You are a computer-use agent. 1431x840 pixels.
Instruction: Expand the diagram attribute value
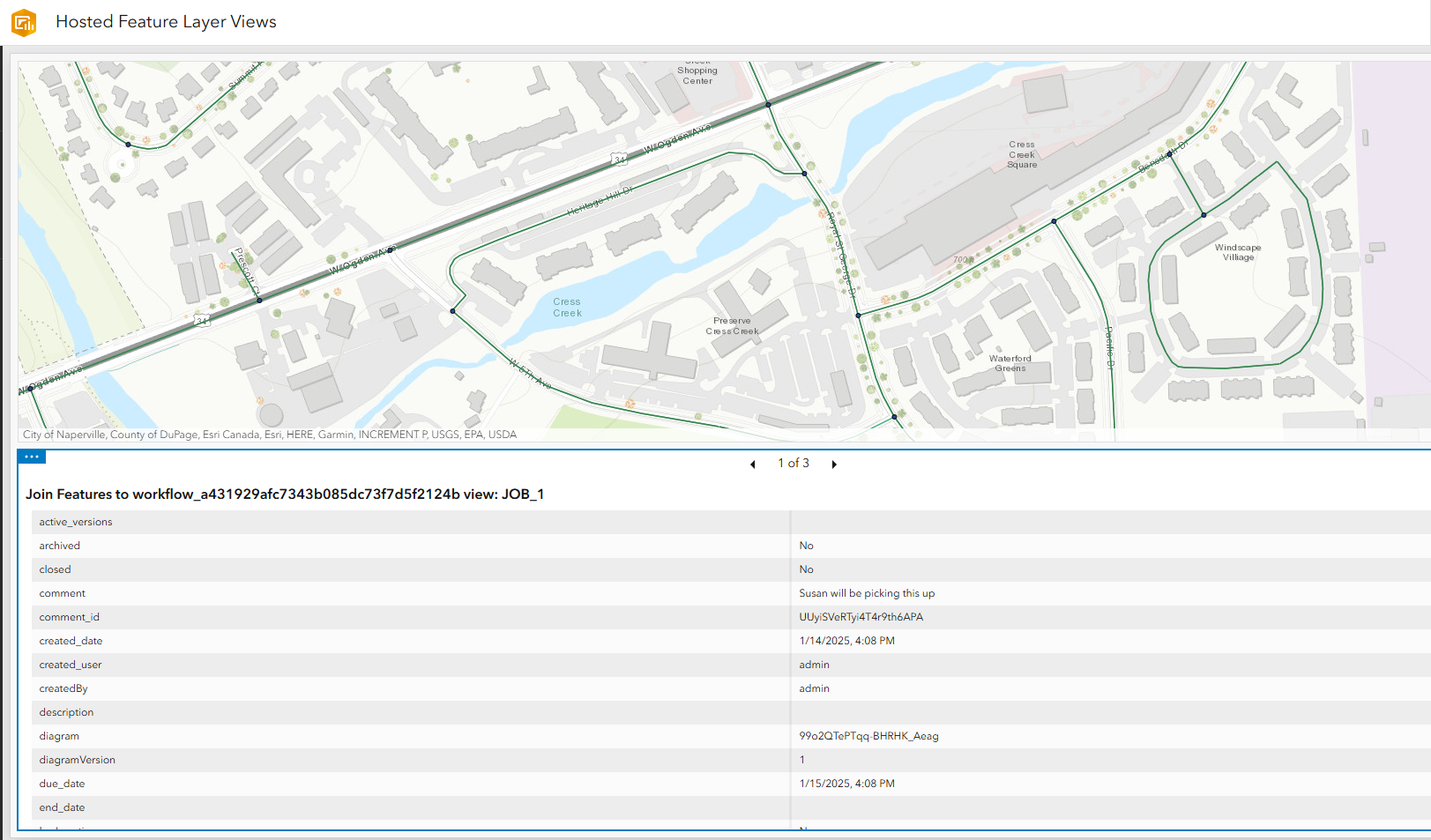pos(868,736)
